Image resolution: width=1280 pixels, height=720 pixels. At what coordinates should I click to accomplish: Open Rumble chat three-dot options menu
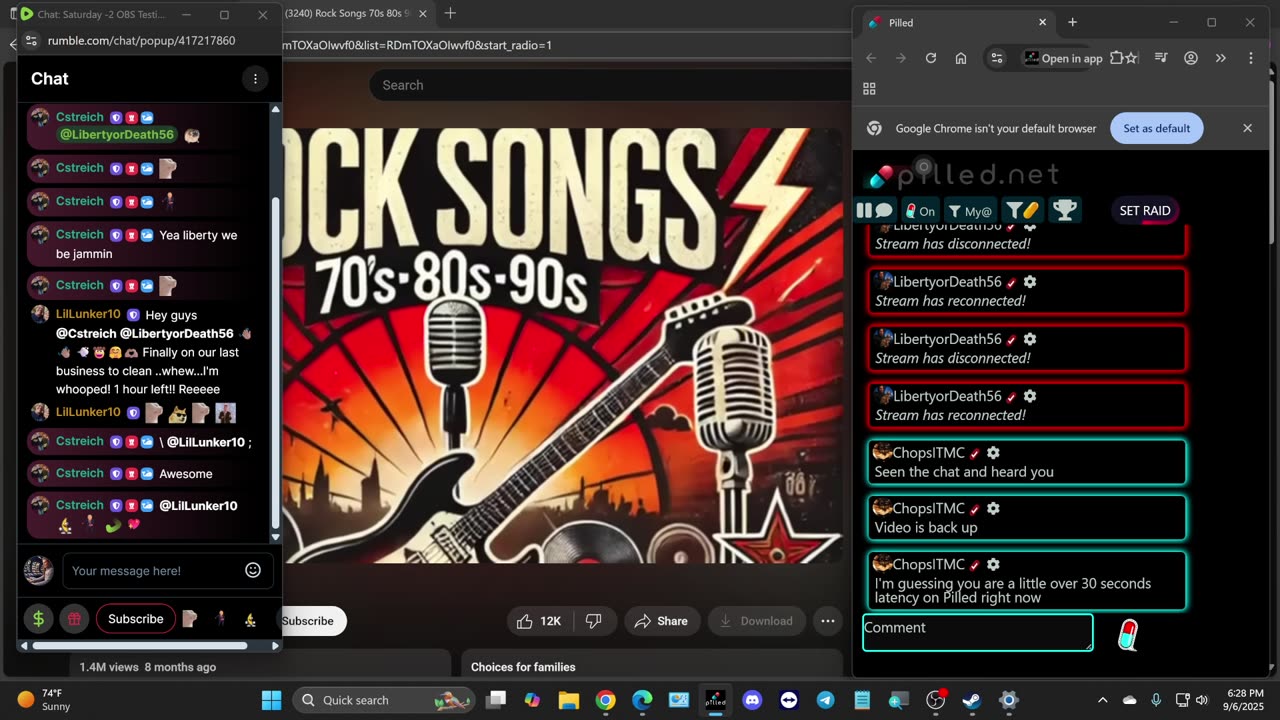[255, 79]
